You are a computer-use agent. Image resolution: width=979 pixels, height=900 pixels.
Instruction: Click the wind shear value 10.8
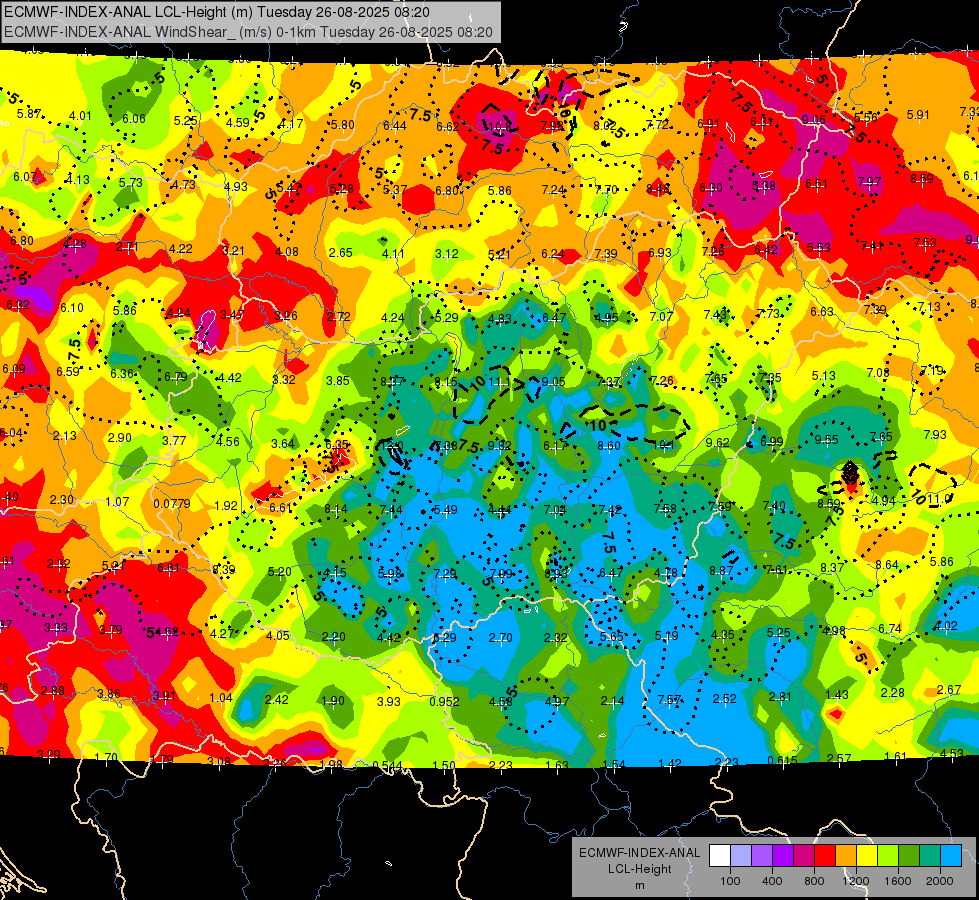(499, 127)
